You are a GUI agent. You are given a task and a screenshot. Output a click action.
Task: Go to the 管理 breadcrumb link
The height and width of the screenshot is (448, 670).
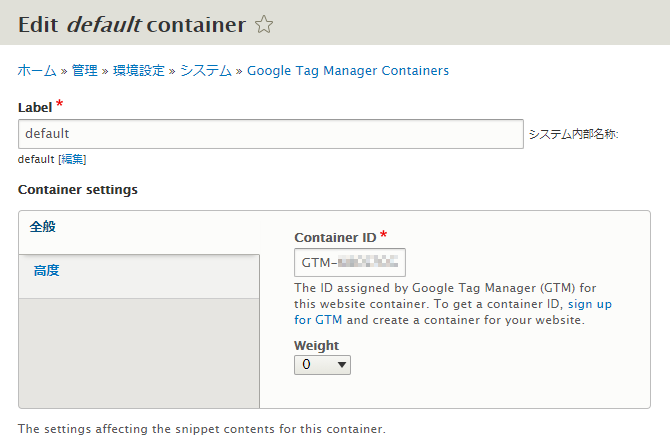[x=85, y=71]
